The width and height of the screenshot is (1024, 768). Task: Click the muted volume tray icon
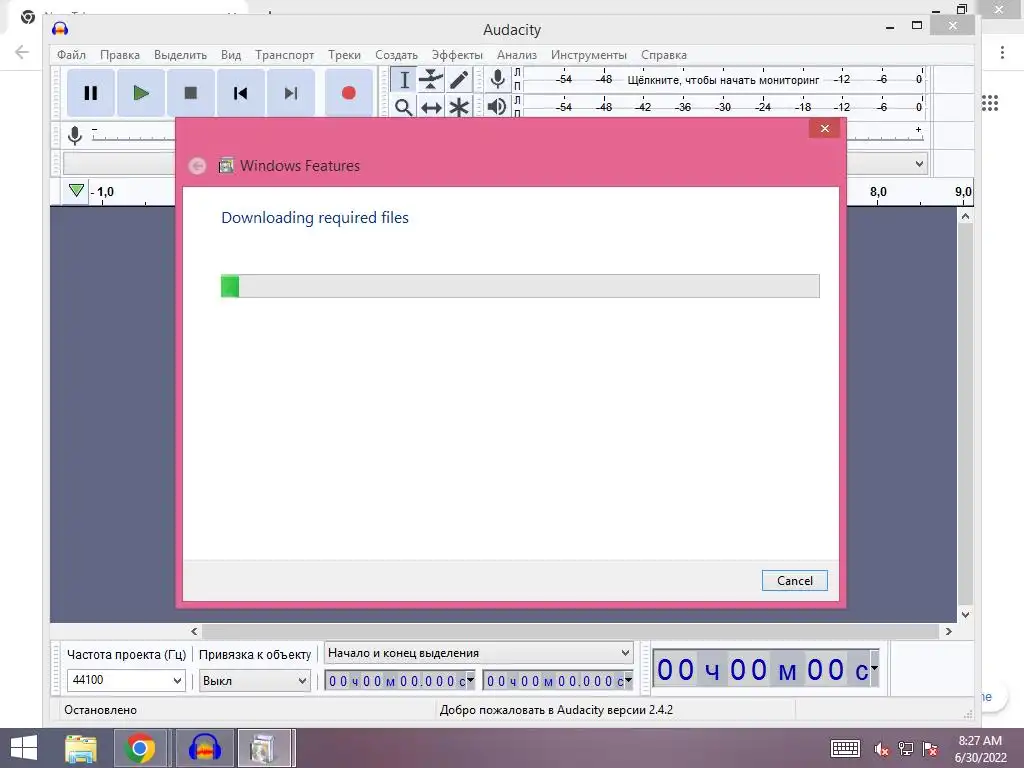pyautogui.click(x=882, y=749)
